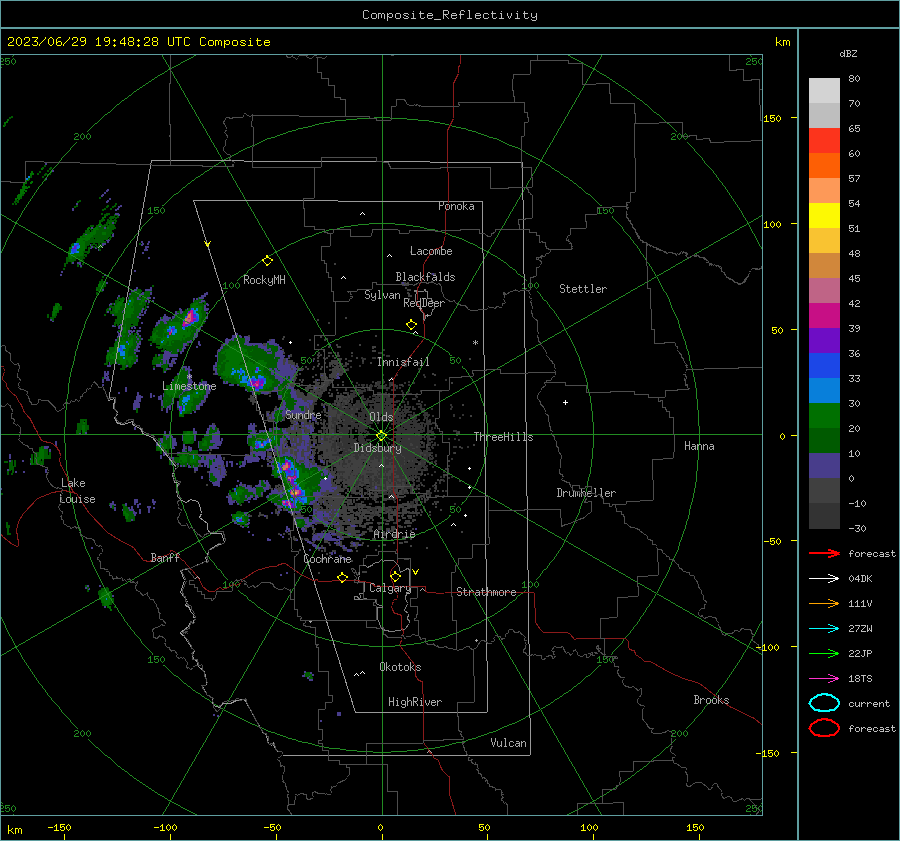Image resolution: width=900 pixels, height=841 pixels.
Task: Click the red forecast arrow legend icon
Action: (824, 553)
